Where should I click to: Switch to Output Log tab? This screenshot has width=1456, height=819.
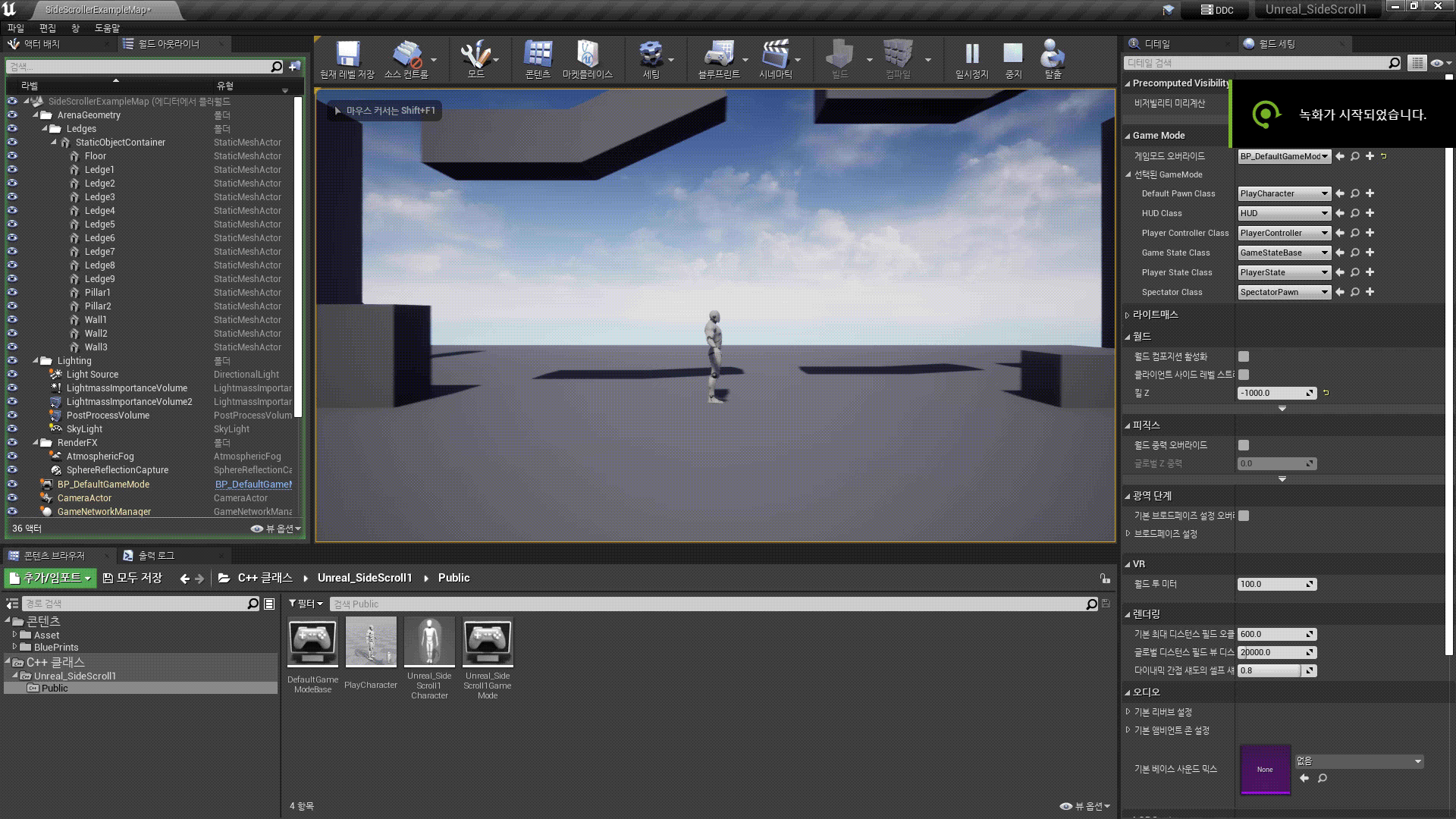pos(156,556)
